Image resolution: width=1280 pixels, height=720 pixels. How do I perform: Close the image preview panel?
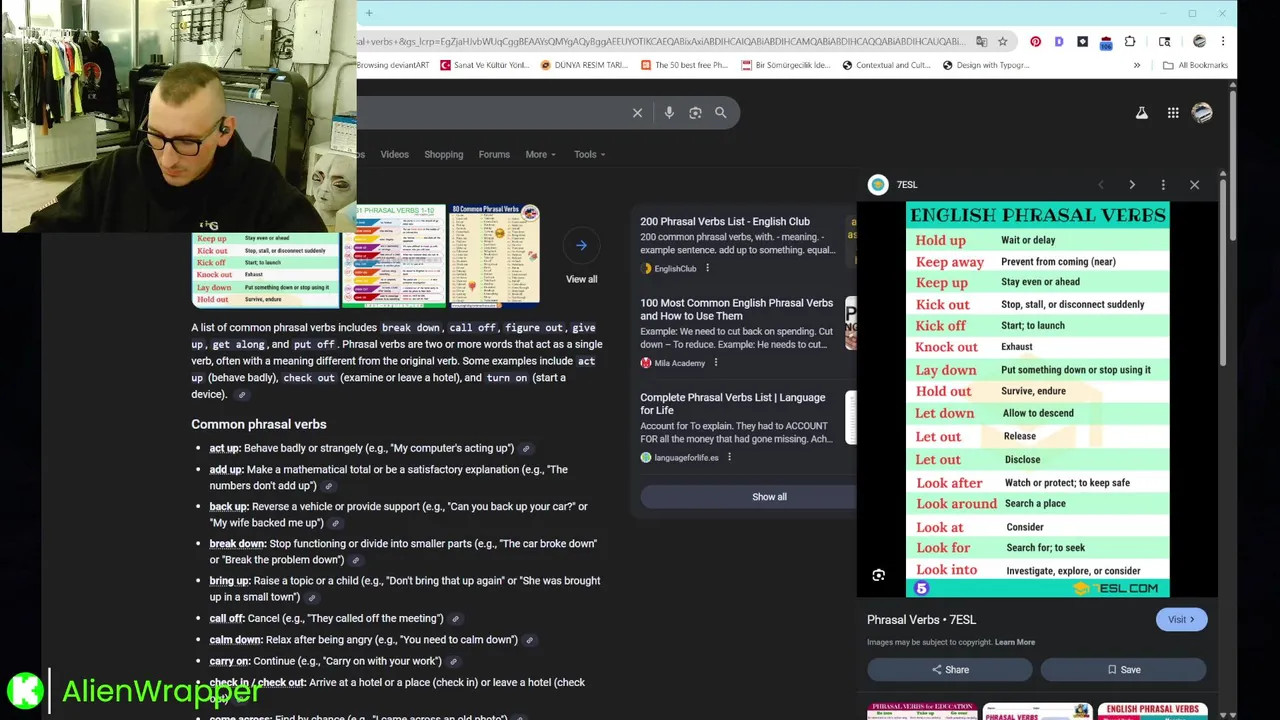coord(1194,185)
